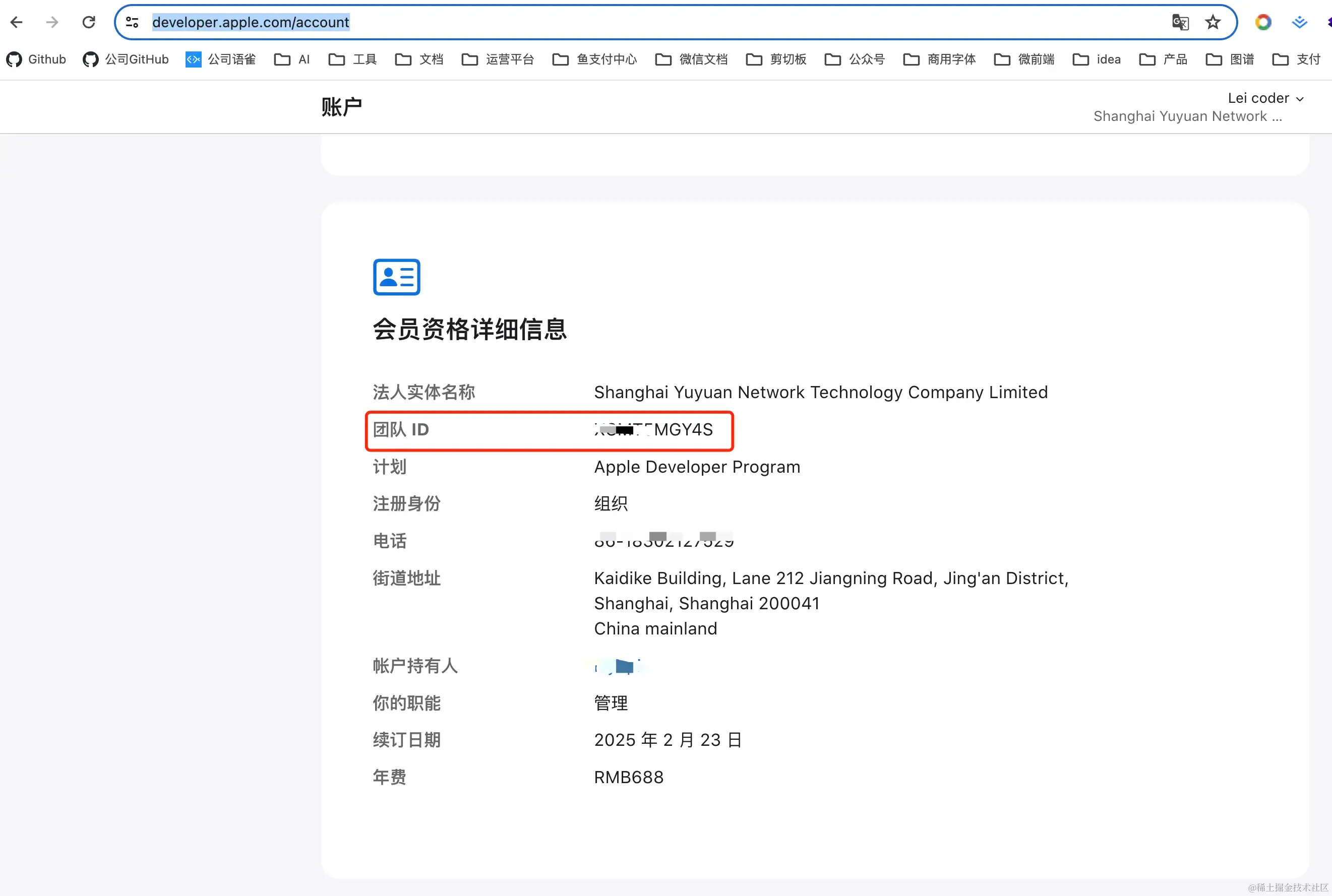Image resolution: width=1332 pixels, height=896 pixels.
Task: Click the 街道地址 label
Action: click(x=406, y=579)
